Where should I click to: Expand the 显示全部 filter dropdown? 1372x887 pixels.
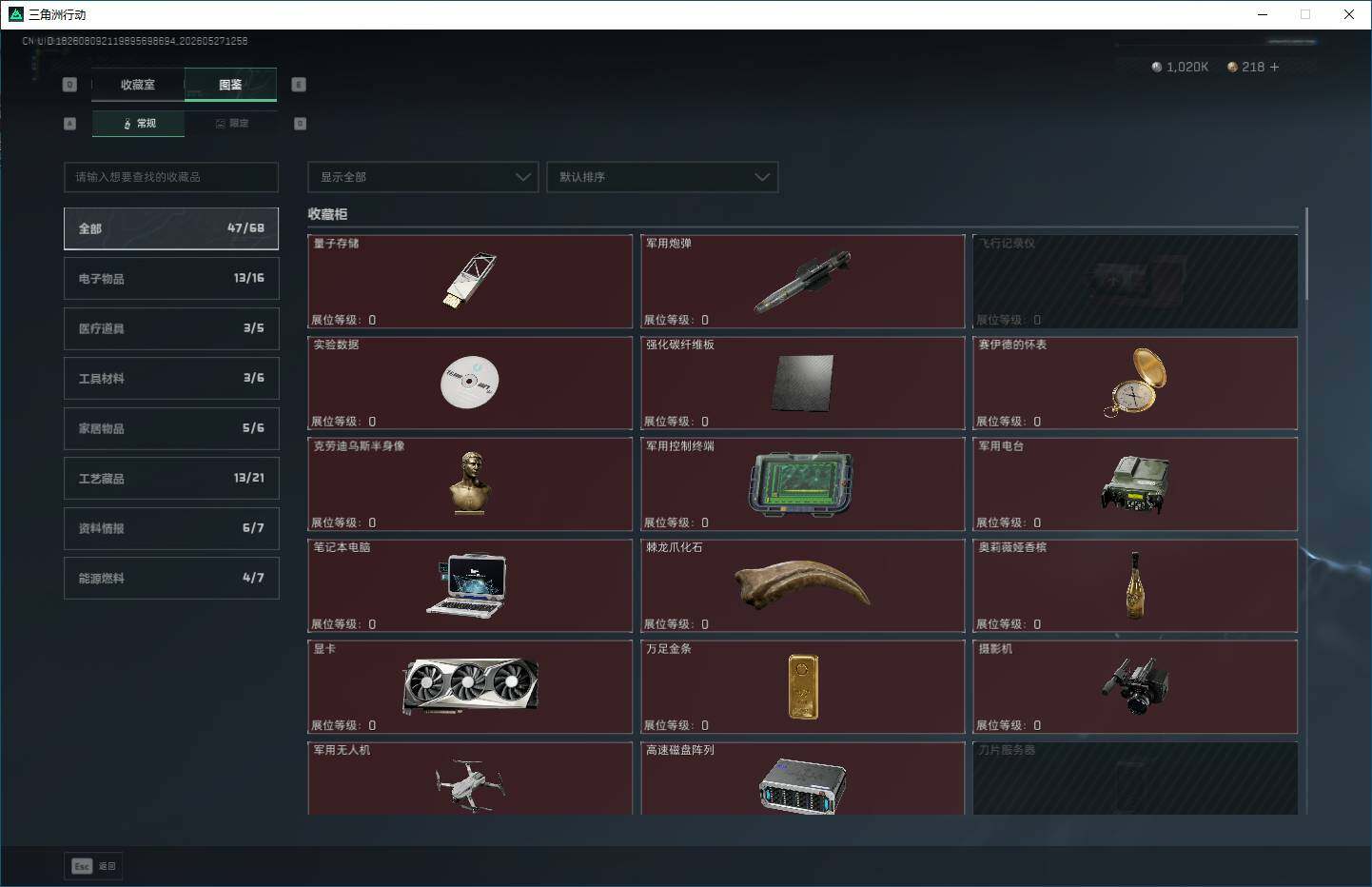422,177
